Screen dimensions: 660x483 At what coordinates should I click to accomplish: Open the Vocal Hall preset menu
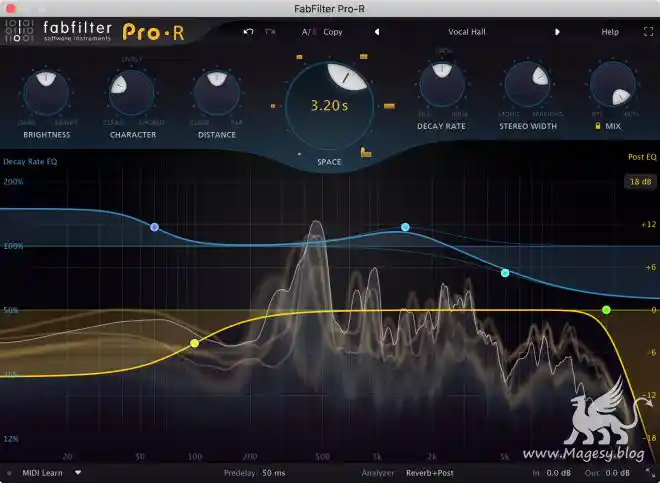pos(466,32)
